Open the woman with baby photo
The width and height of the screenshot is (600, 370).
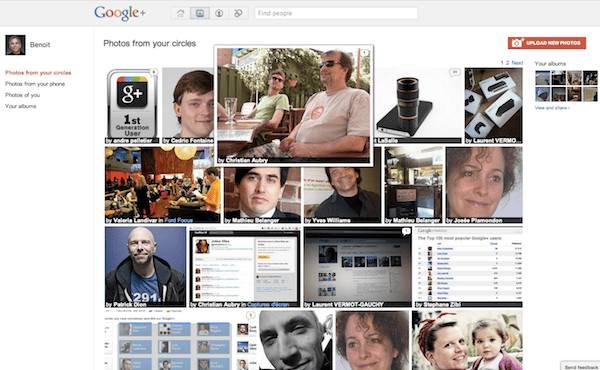tap(467, 340)
